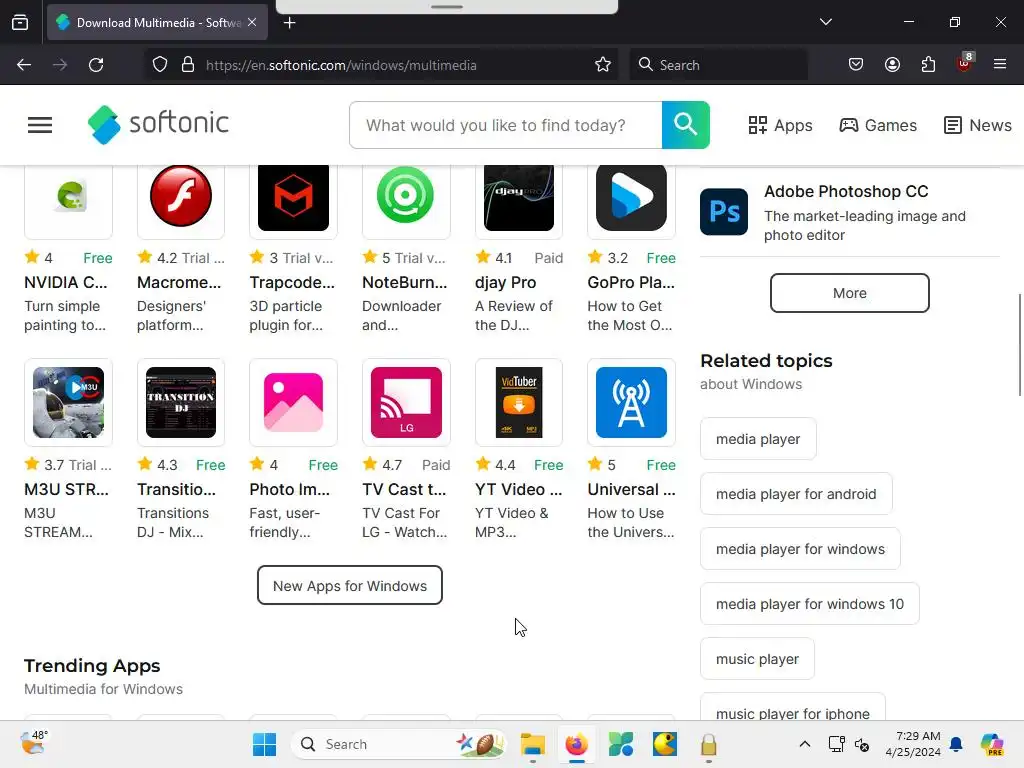Reload the current page

pos(96,65)
